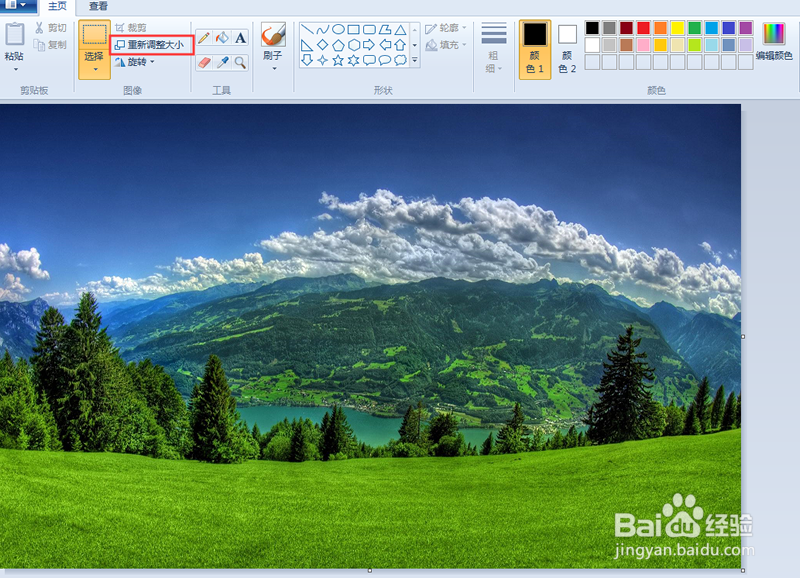Choose the Pentagon shape
Screen dimensions: 800x578
(x=338, y=45)
